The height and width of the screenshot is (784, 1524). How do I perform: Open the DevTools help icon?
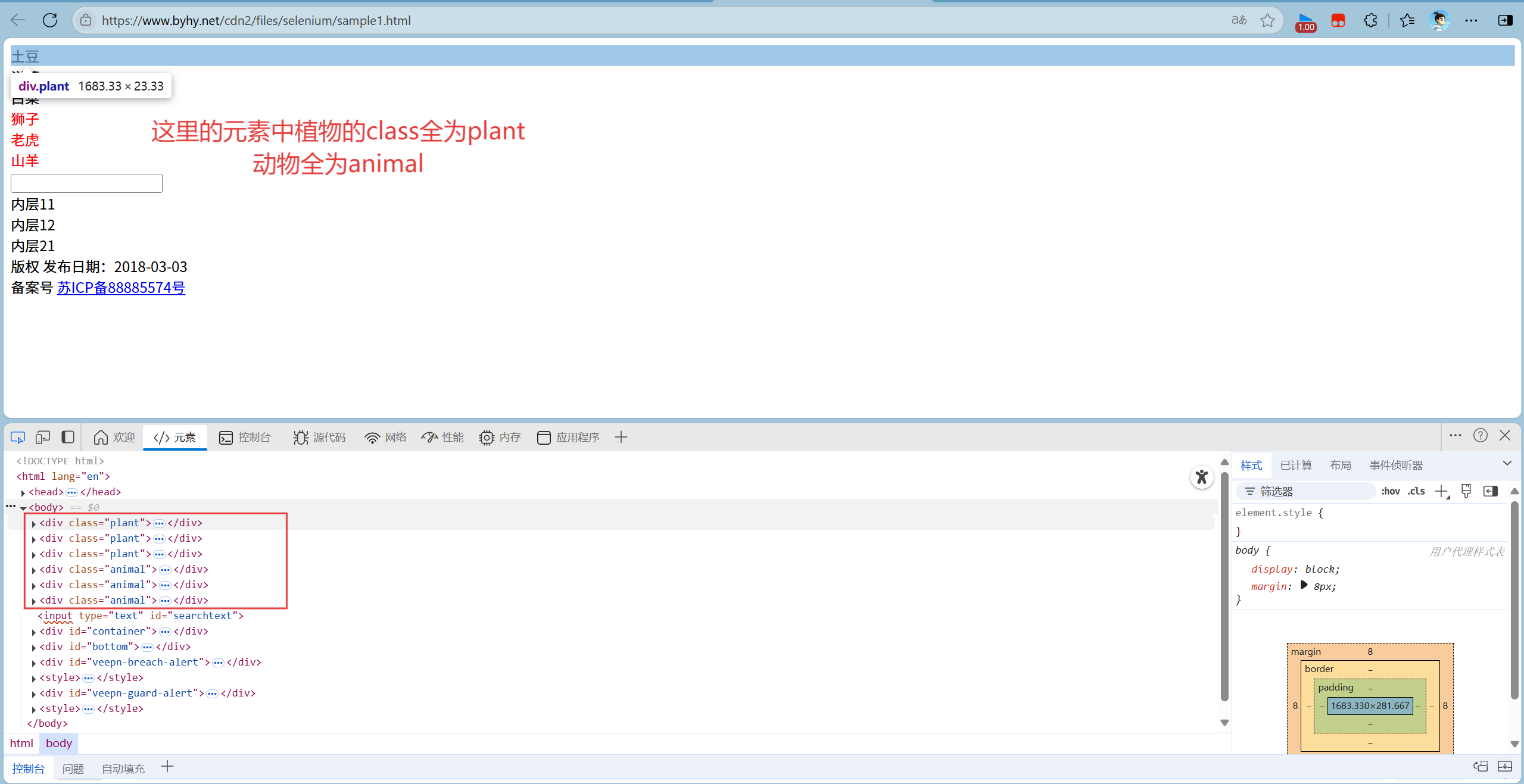click(x=1480, y=436)
